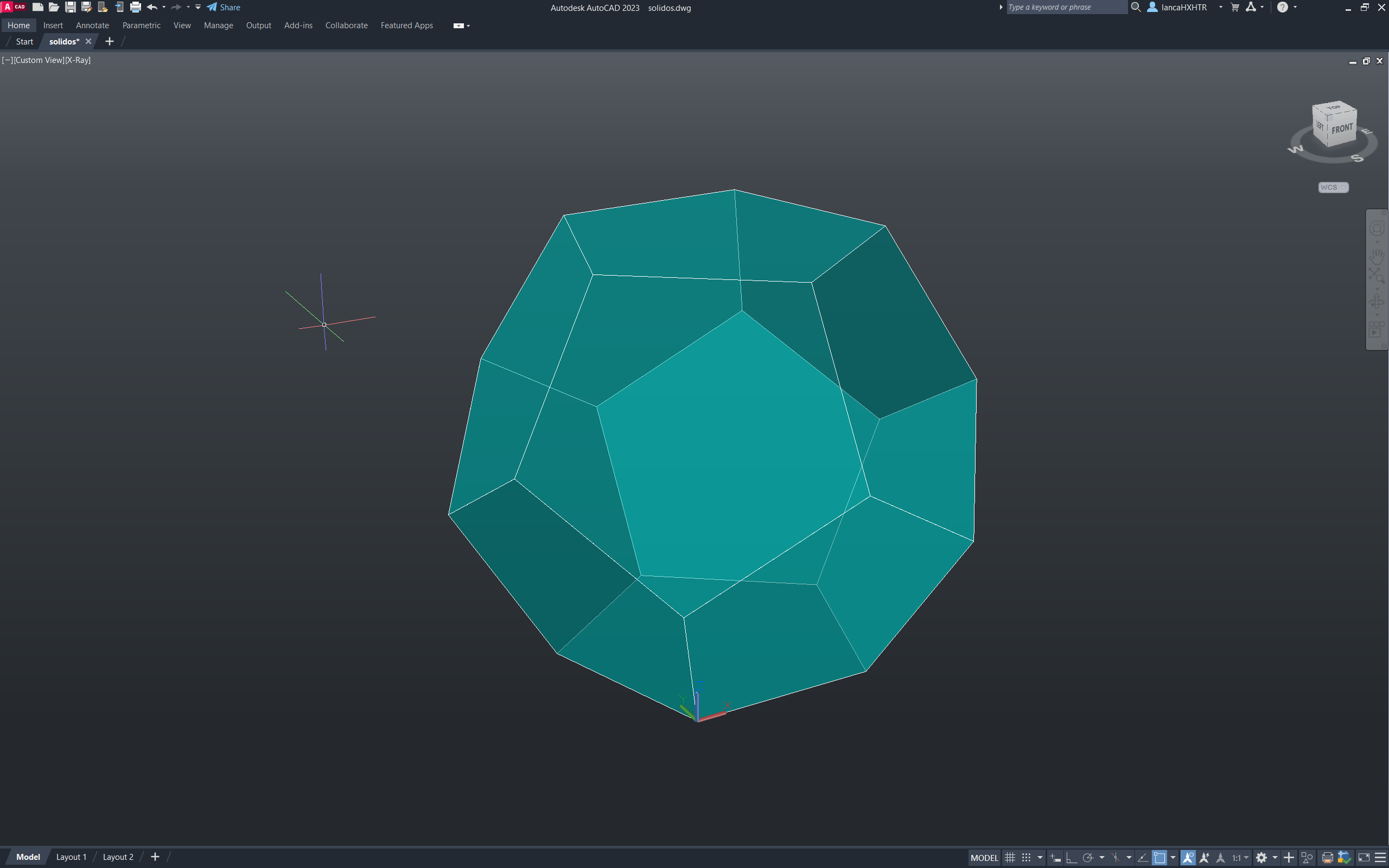The height and width of the screenshot is (868, 1389).
Task: Expand the Customize Quick Access Toolbar arrow
Action: click(198, 8)
